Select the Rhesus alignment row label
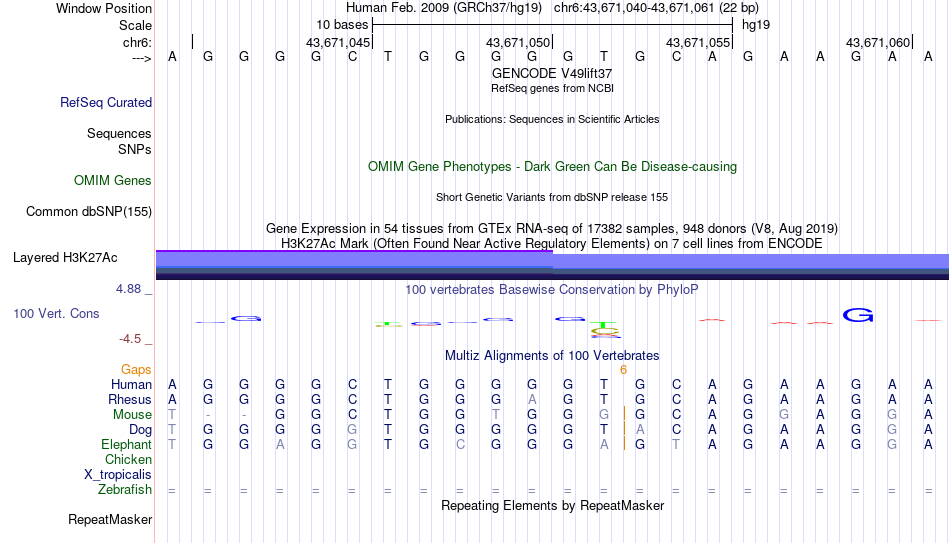This screenshot has height=543, width=950. click(130, 400)
